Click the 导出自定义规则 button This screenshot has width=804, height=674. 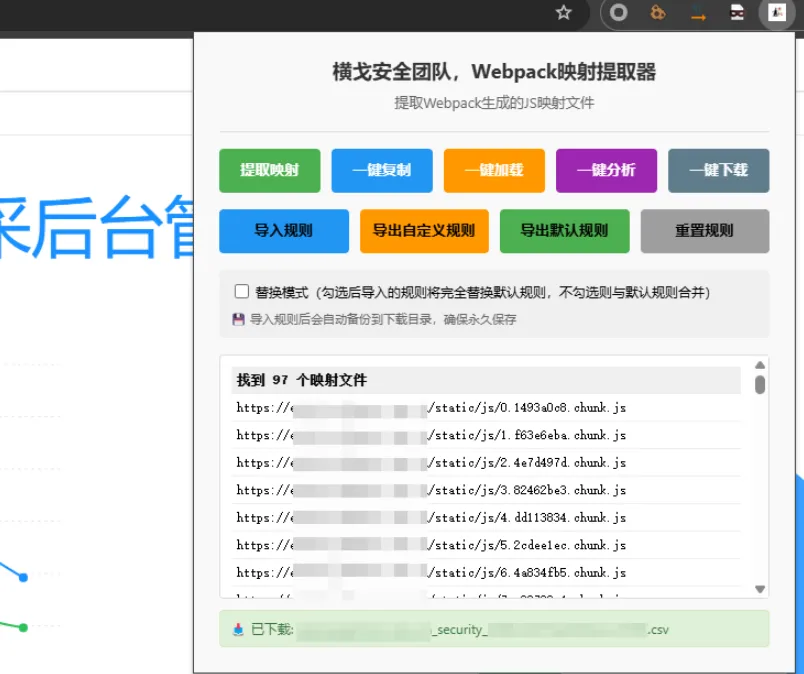coord(425,231)
